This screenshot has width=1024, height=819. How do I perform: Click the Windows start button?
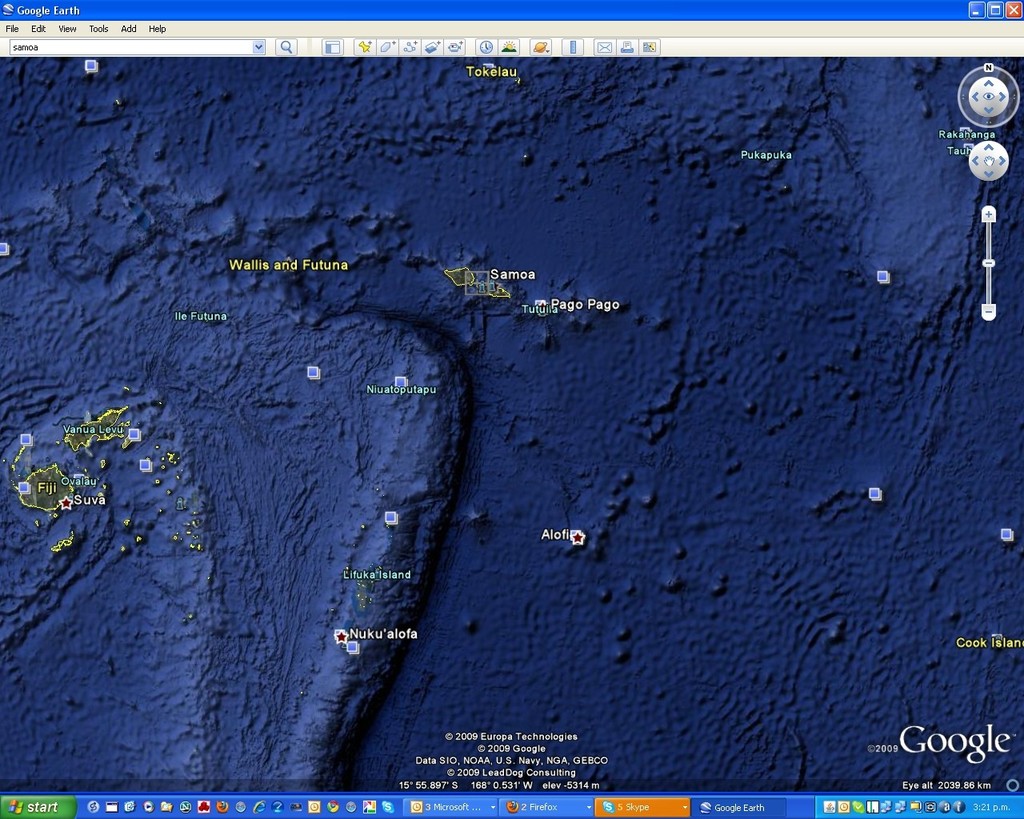pos(38,807)
